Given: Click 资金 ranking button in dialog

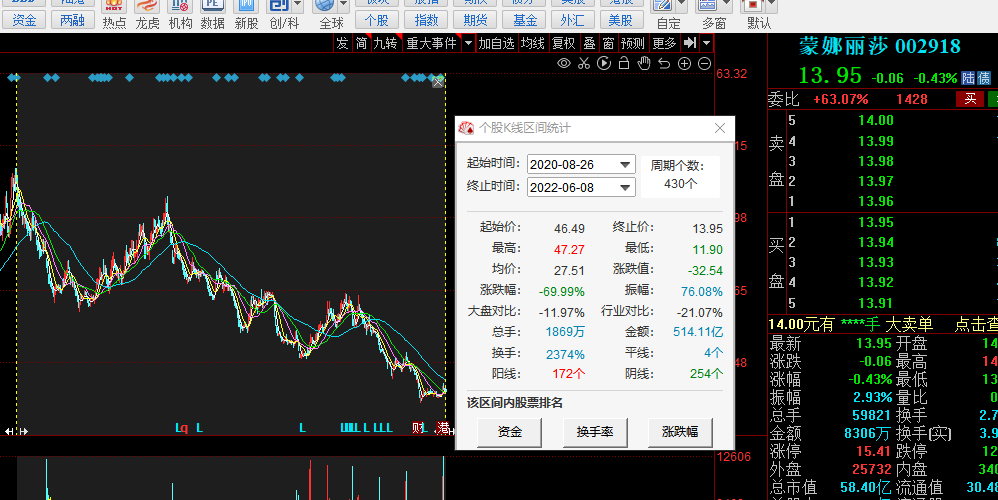Looking at the screenshot, I should point(510,432).
